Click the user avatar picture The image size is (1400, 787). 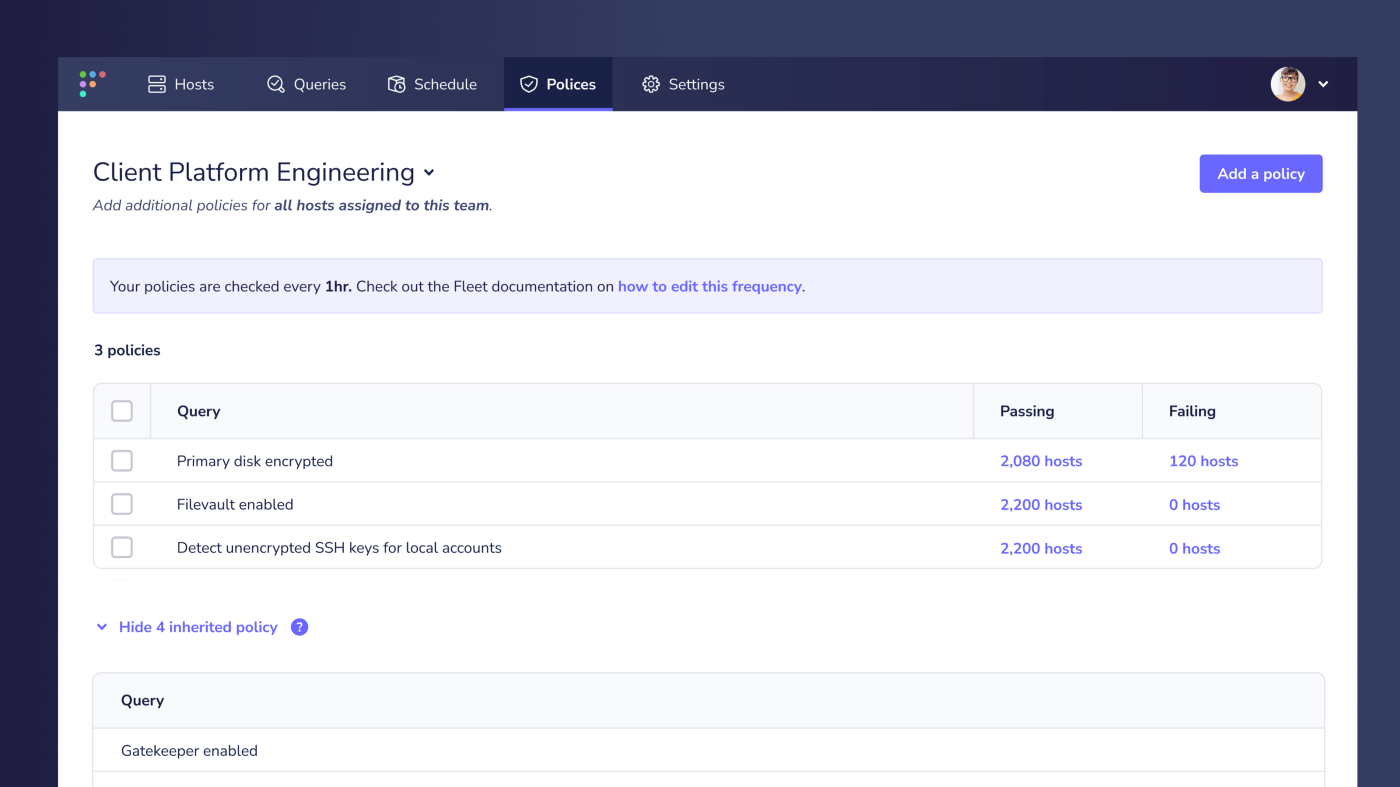click(x=1288, y=84)
